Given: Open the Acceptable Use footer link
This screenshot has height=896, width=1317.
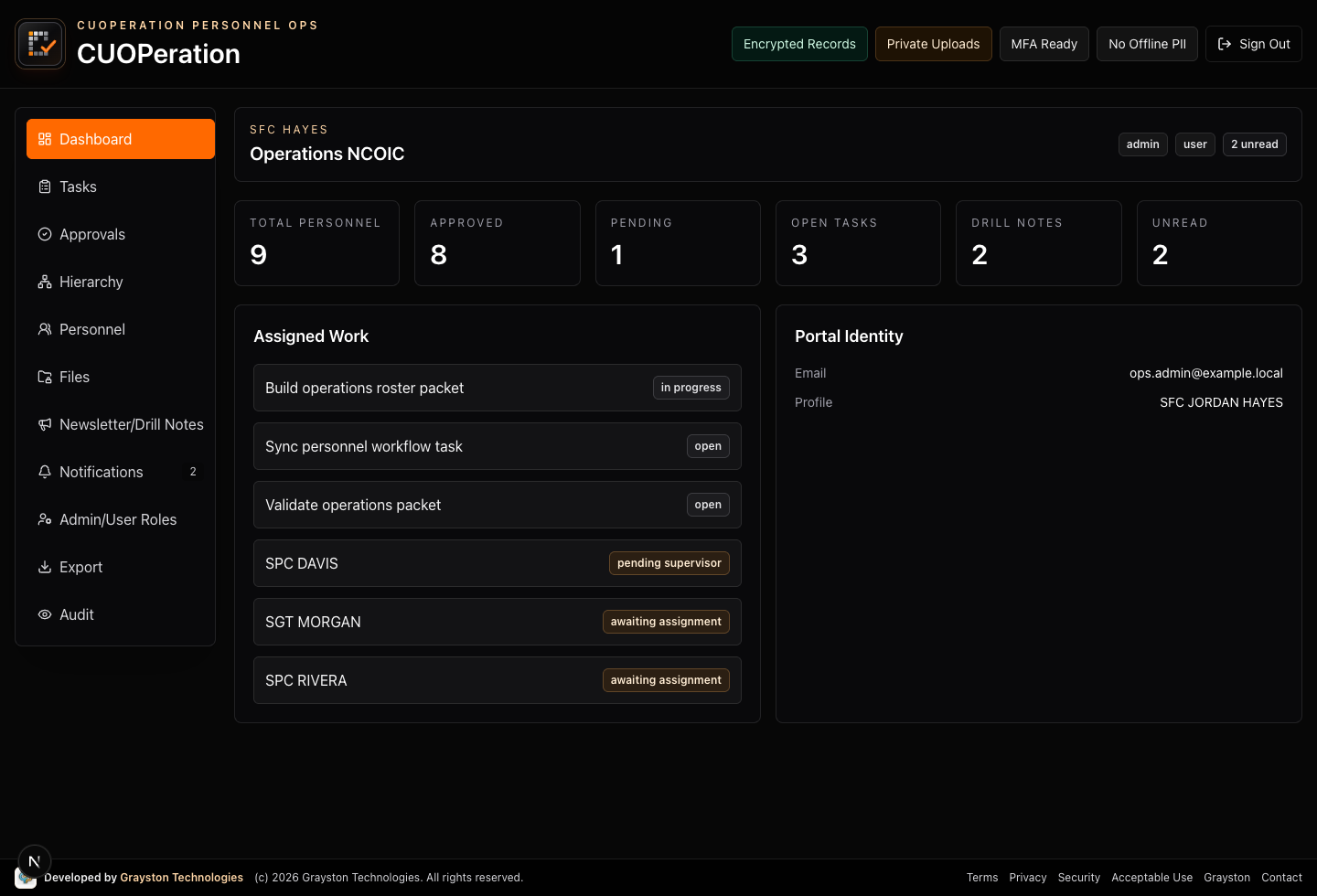Looking at the screenshot, I should [x=1152, y=878].
